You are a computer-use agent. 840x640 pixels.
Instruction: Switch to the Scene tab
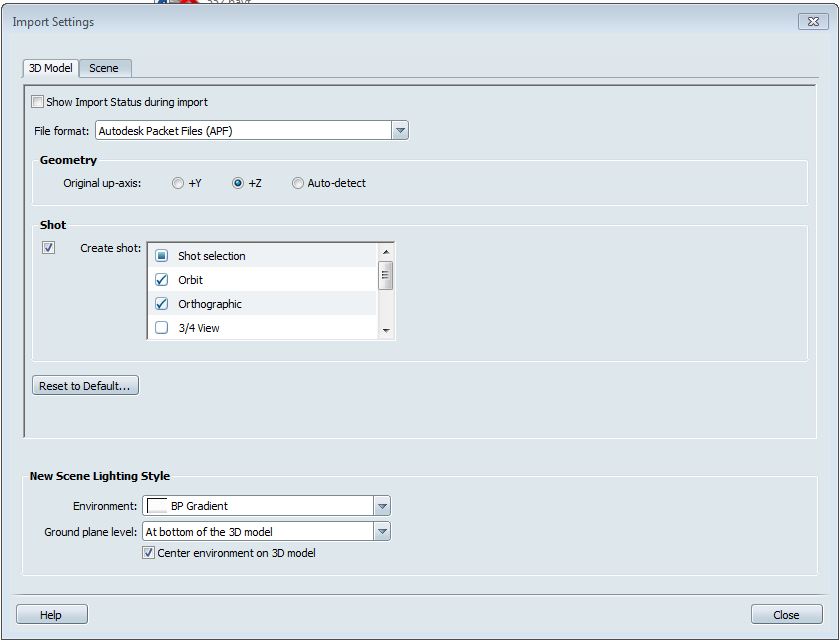click(104, 68)
